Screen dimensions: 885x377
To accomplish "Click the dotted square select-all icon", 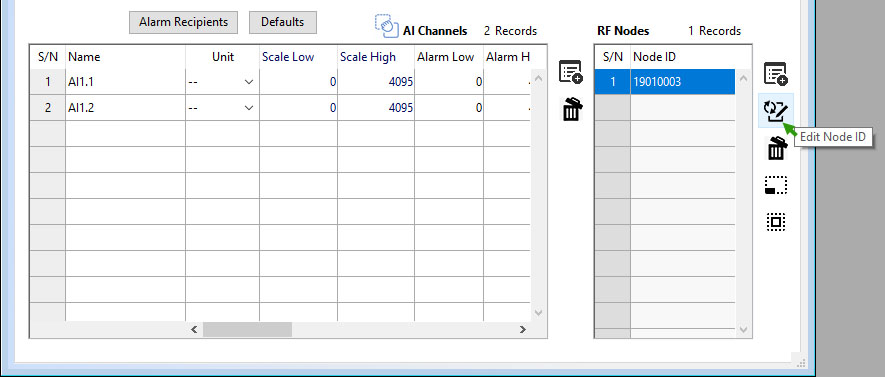I will tap(776, 222).
